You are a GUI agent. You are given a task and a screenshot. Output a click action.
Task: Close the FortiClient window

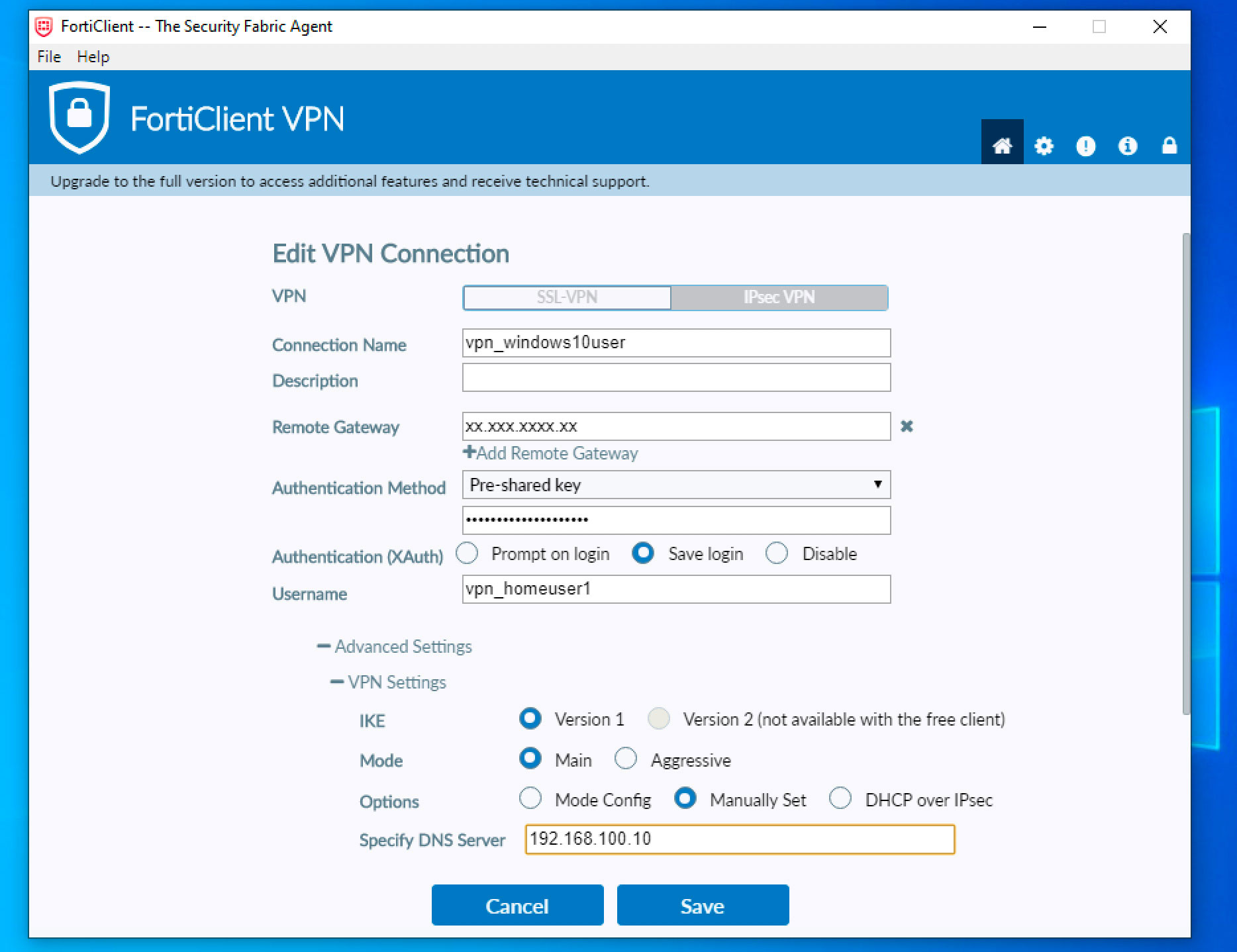pyautogui.click(x=1160, y=26)
